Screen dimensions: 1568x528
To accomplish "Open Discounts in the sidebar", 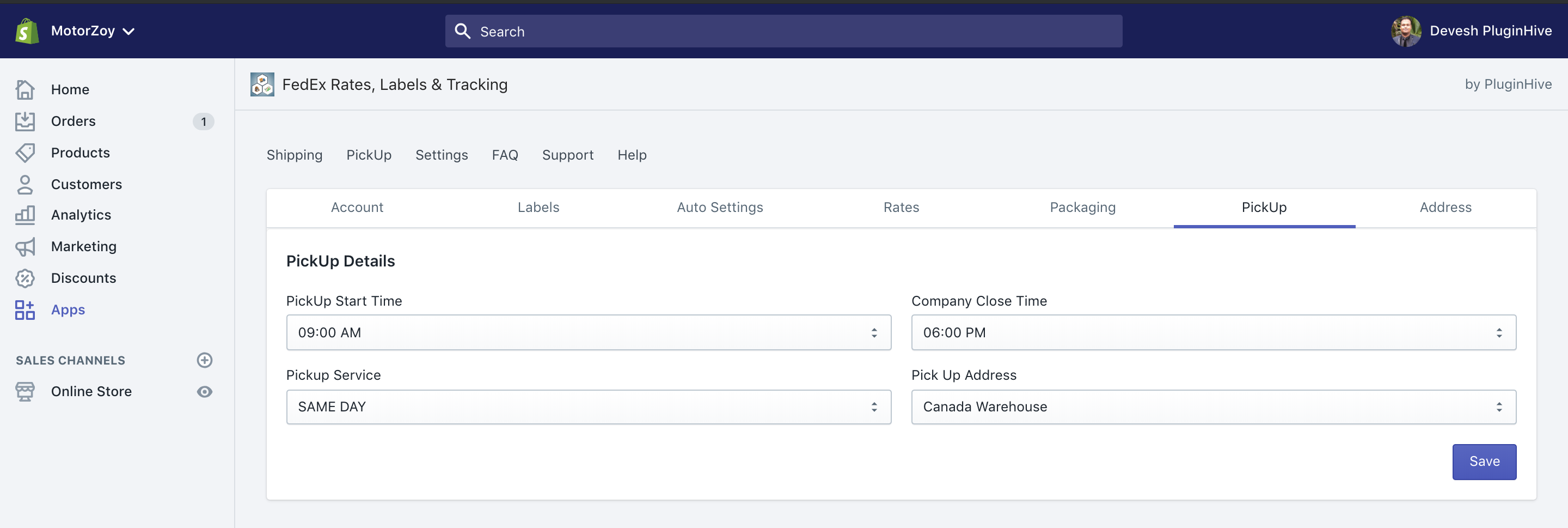I will click(x=83, y=278).
